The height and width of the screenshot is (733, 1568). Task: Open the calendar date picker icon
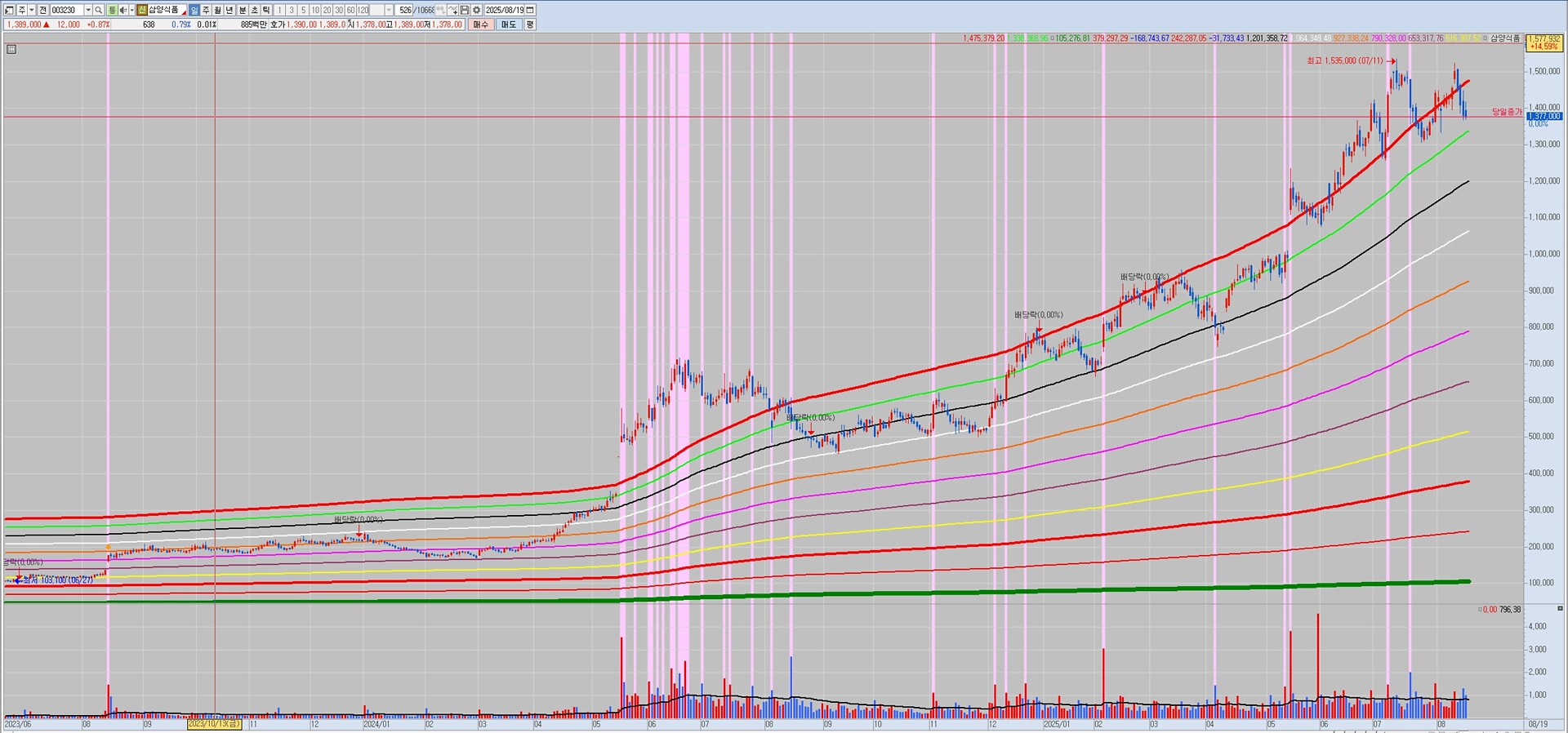pyautogui.click(x=530, y=10)
